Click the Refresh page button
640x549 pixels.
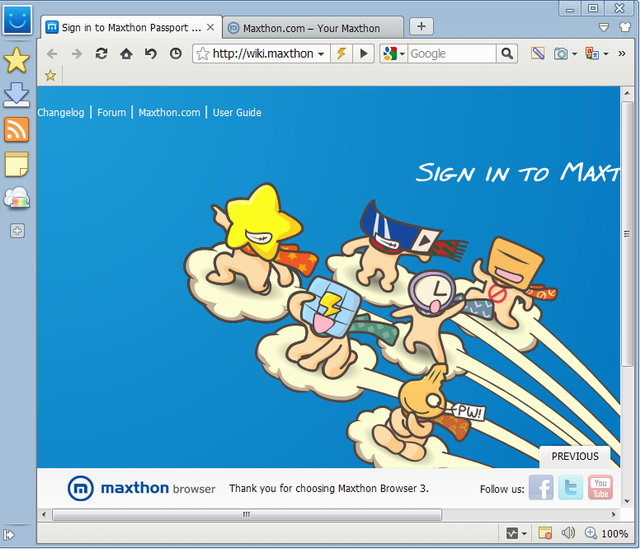coord(101,53)
